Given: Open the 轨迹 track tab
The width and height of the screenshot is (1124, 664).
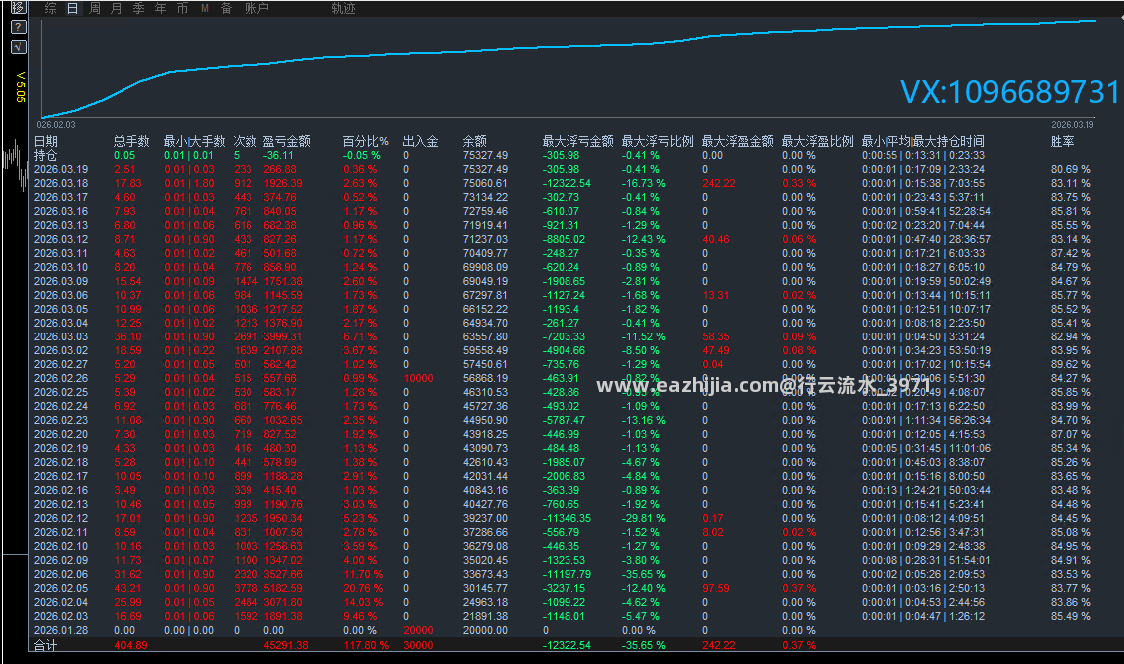Looking at the screenshot, I should (343, 8).
